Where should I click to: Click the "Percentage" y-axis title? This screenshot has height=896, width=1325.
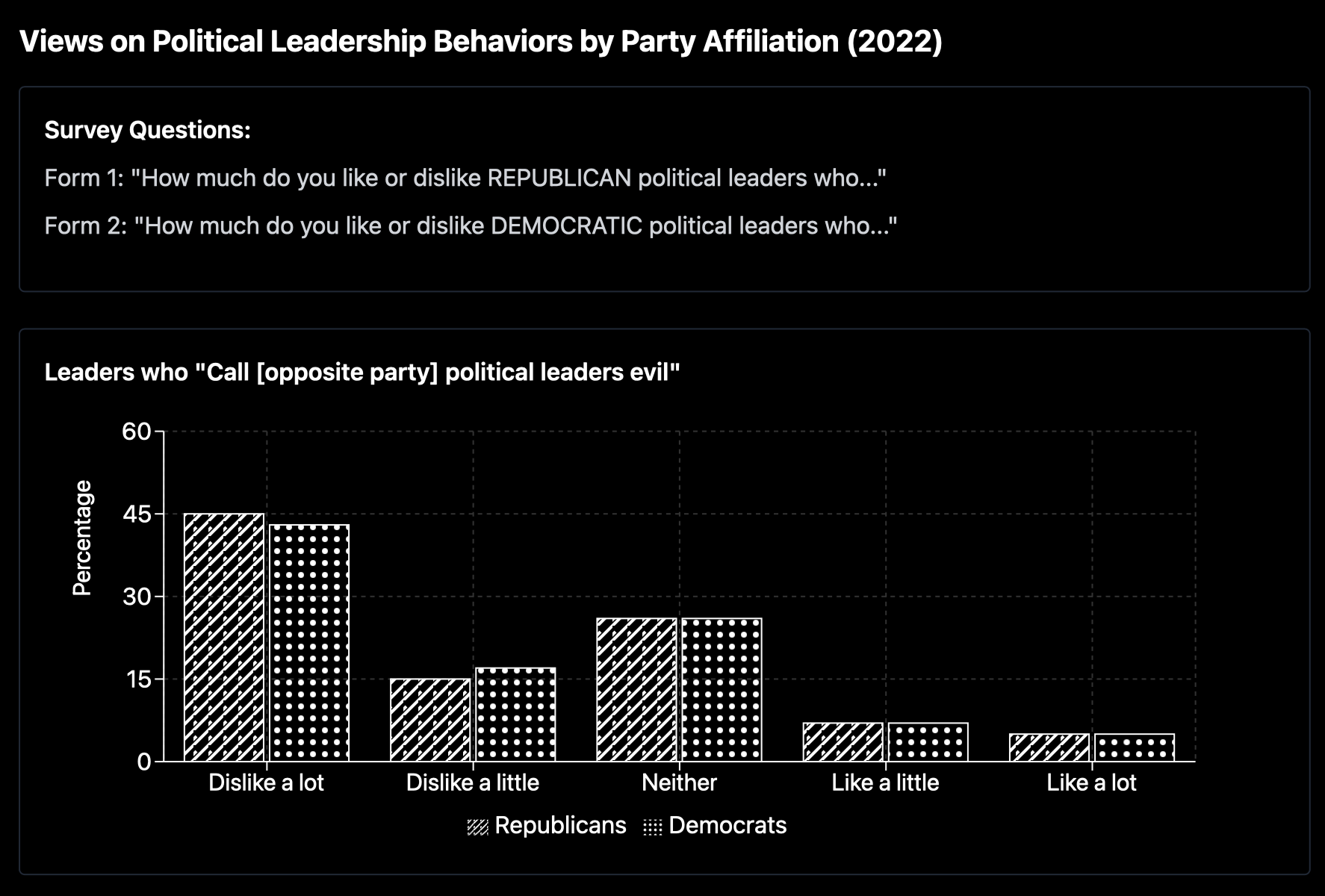pos(81,538)
